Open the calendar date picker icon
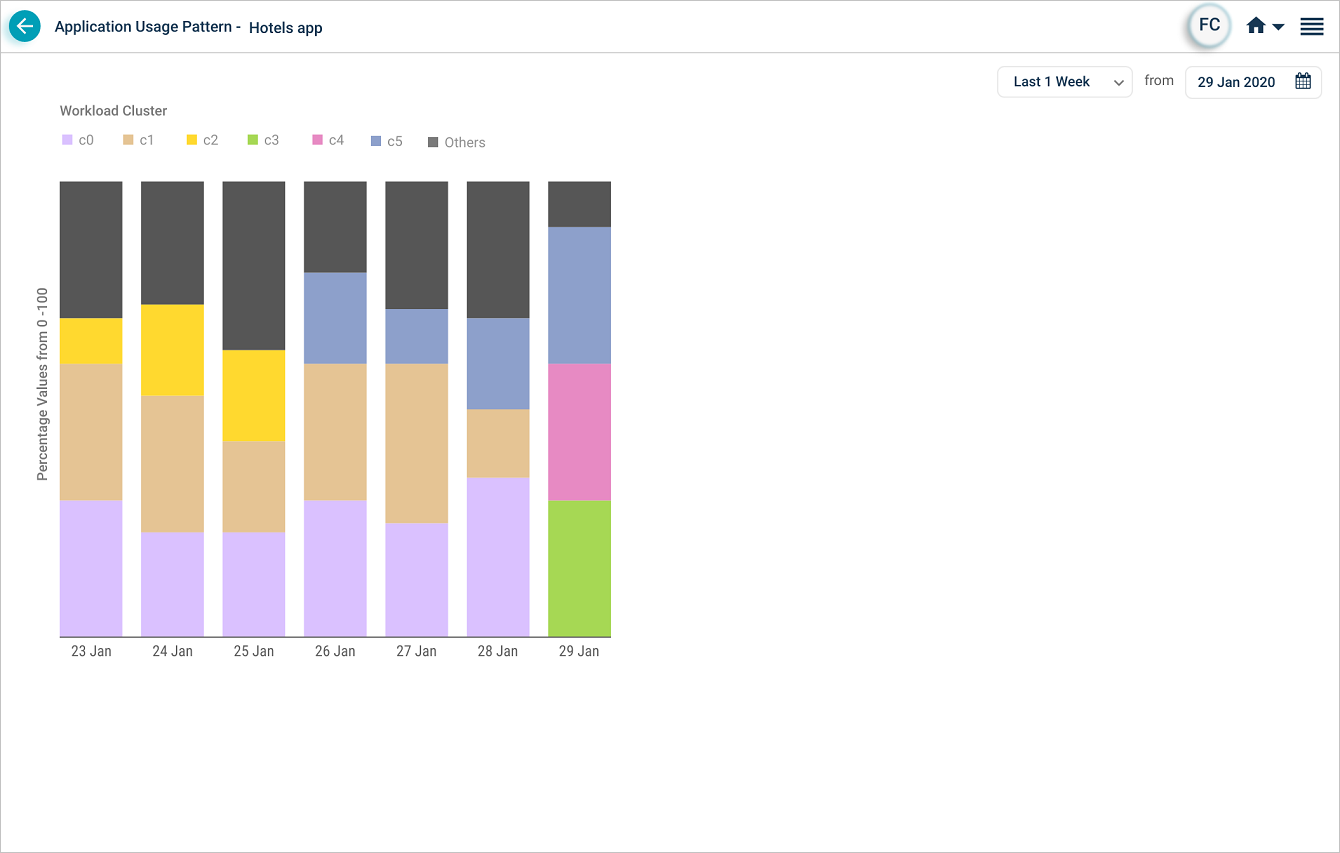Viewport: 1340px width, 853px height. pos(1302,82)
